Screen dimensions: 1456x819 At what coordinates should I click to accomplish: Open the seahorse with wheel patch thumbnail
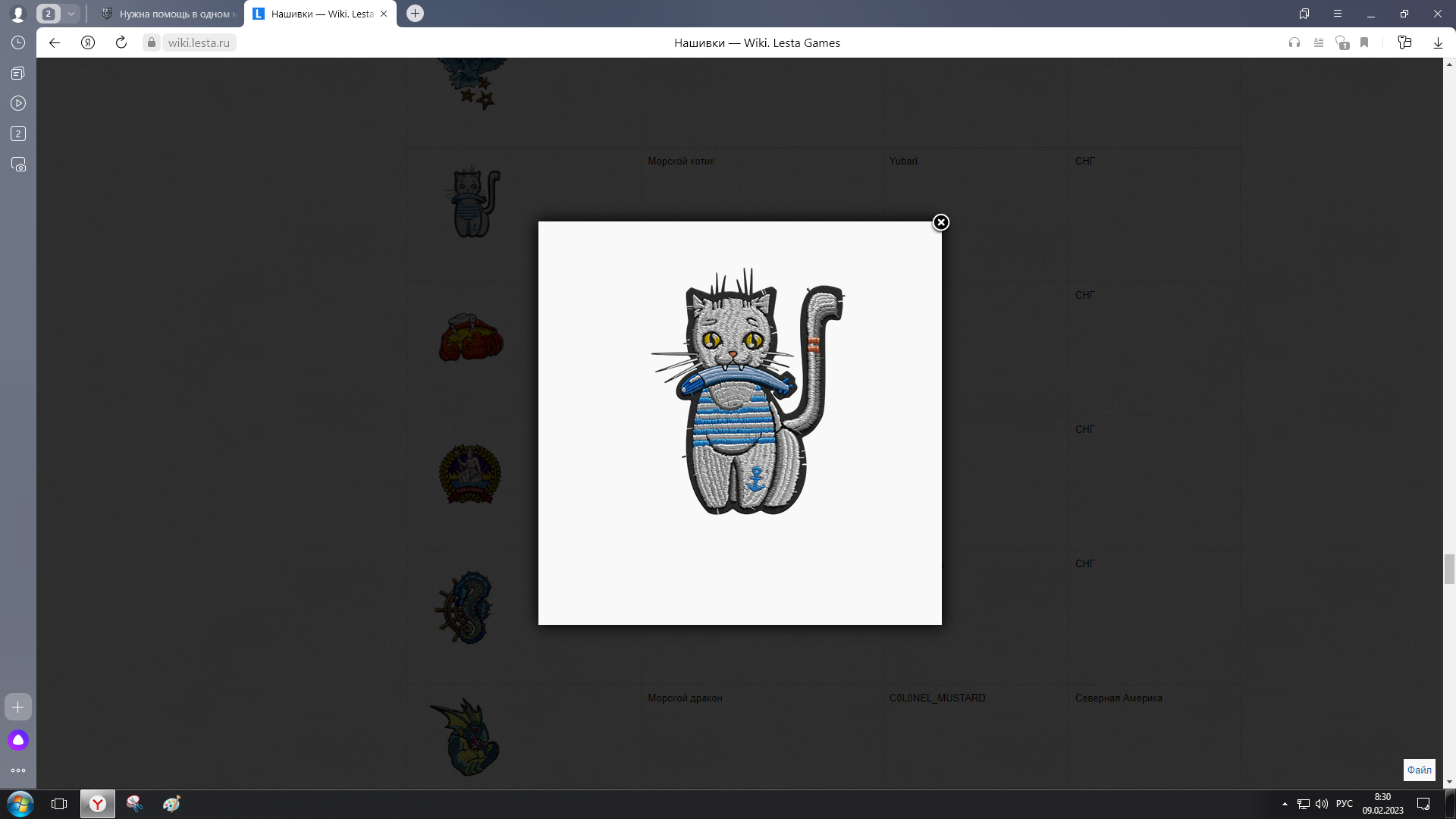click(464, 608)
